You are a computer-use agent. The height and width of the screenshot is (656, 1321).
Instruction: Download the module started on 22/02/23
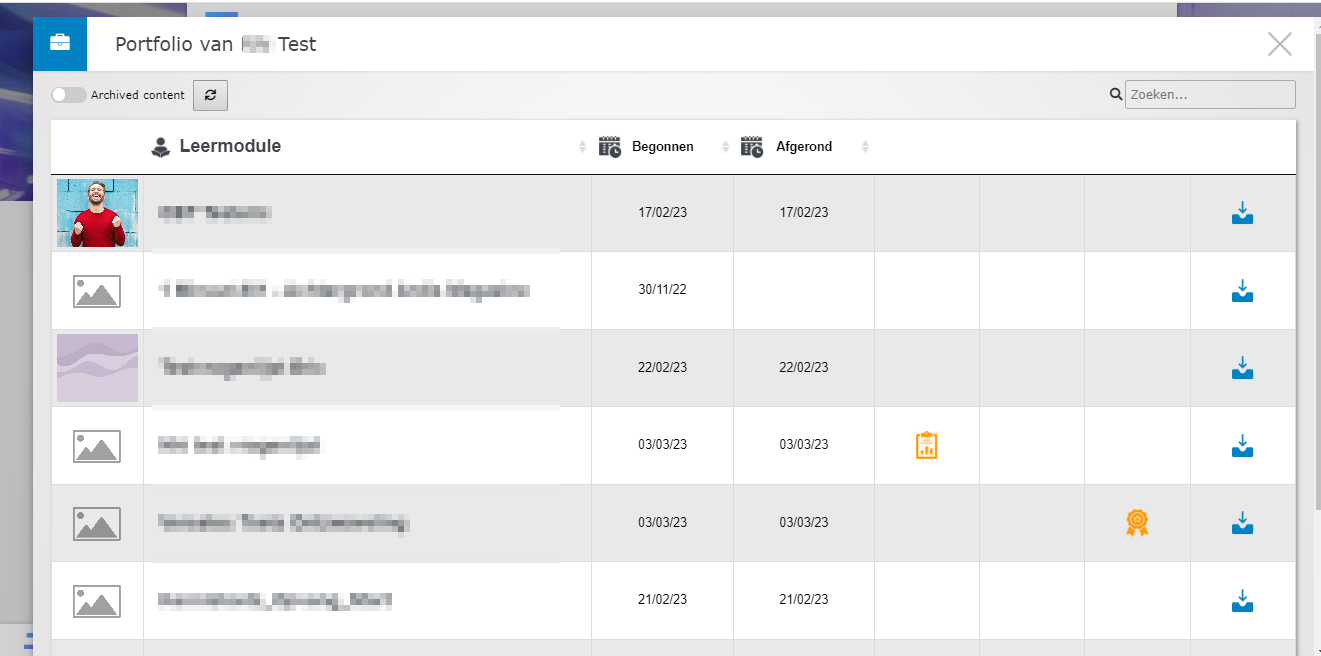click(1242, 368)
